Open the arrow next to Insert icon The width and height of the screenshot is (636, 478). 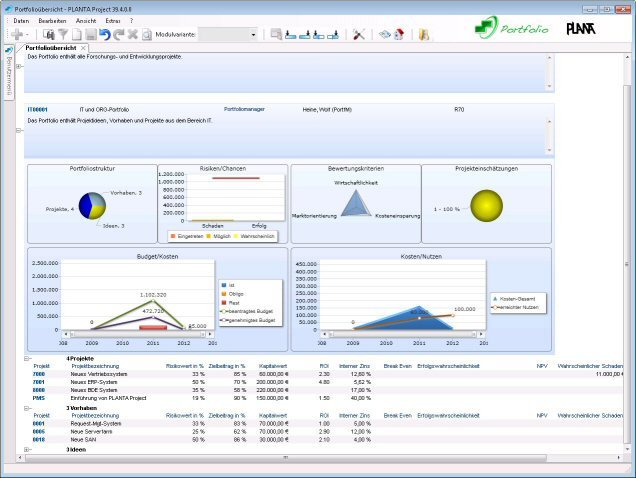pyautogui.click(x=27, y=35)
